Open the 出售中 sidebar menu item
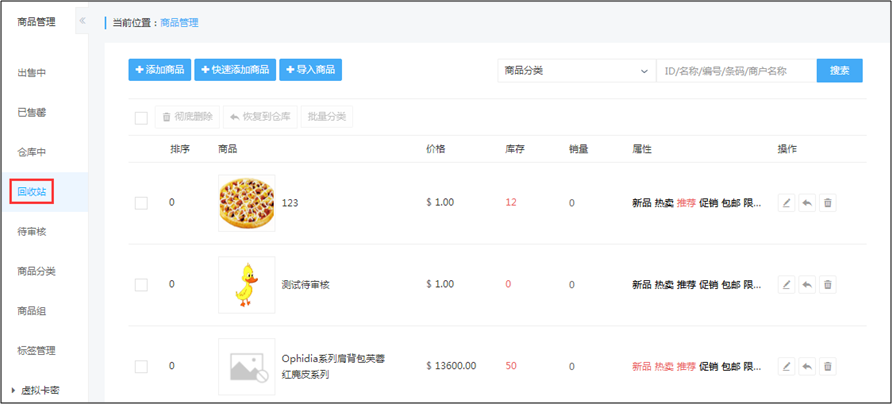Viewport: 892px width, 404px height. pyautogui.click(x=32, y=73)
